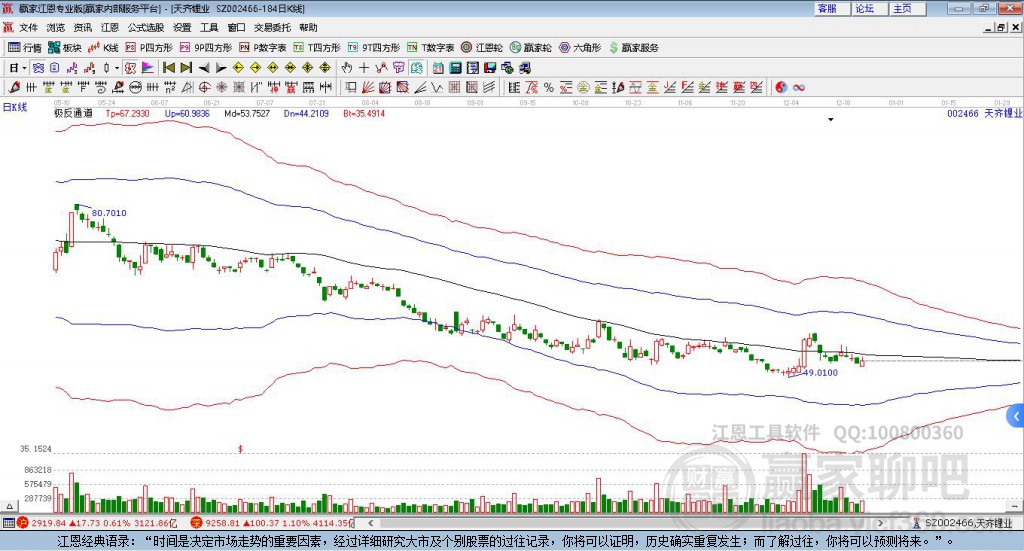Click the 论坛 forum button

871,8
